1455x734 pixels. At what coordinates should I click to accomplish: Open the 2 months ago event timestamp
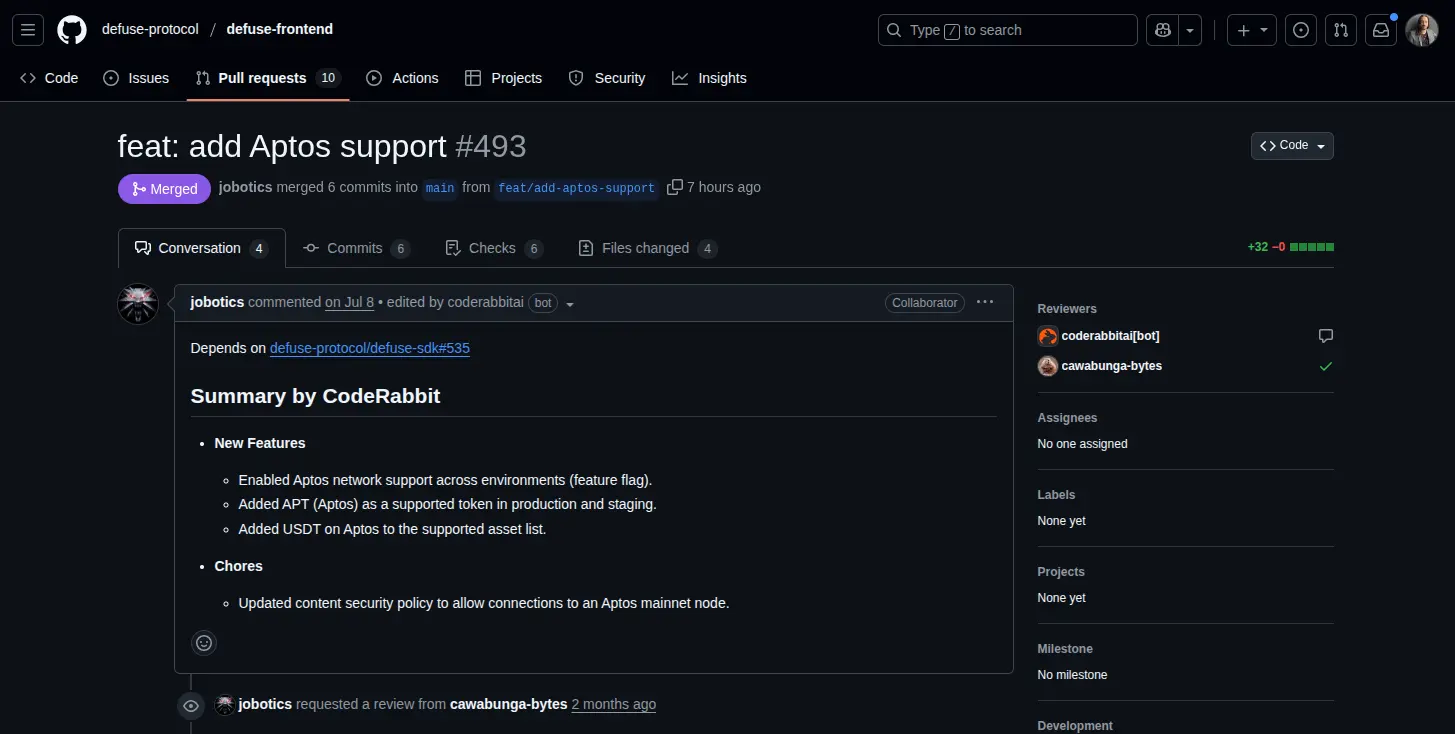point(614,704)
